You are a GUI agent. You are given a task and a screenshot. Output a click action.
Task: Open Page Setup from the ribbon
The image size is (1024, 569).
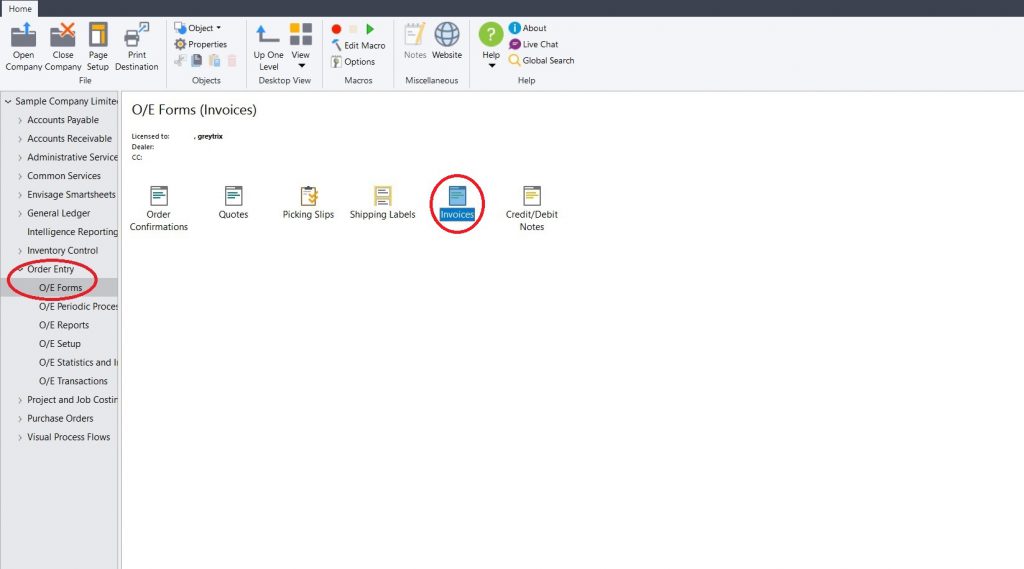98,46
